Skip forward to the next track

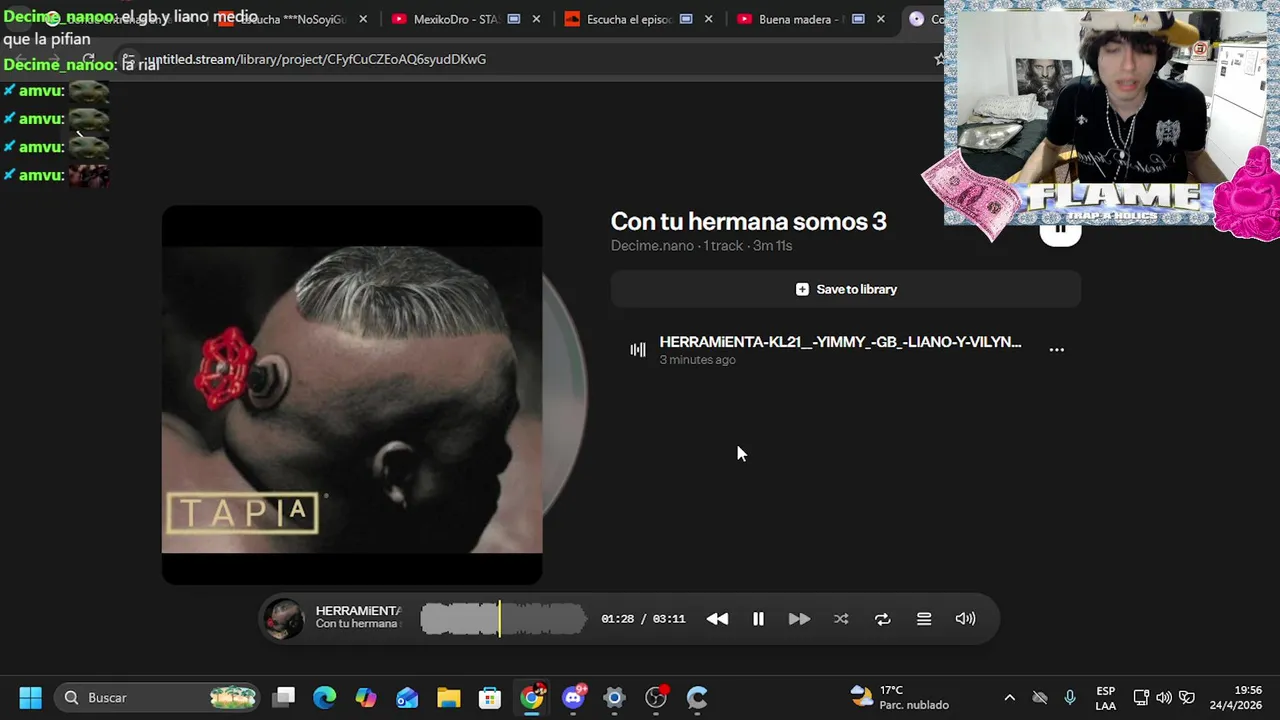point(799,619)
